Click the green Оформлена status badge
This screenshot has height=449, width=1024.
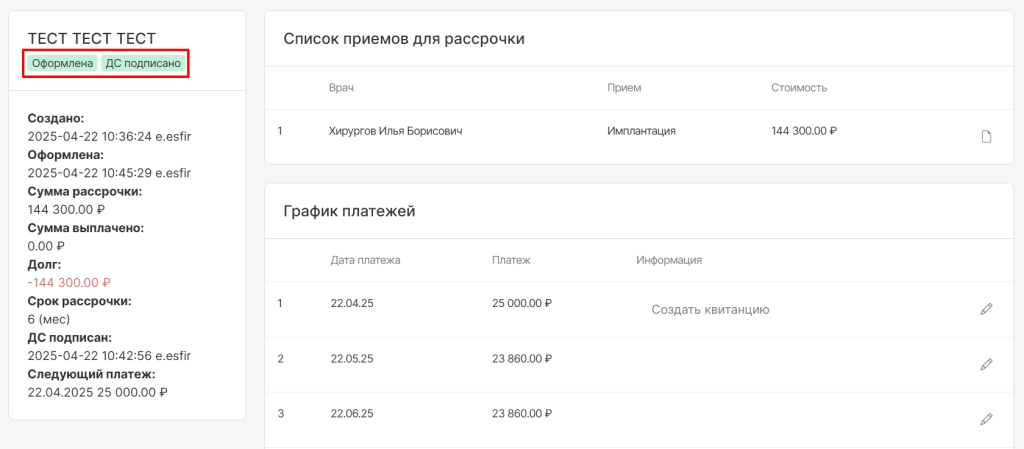(x=62, y=63)
